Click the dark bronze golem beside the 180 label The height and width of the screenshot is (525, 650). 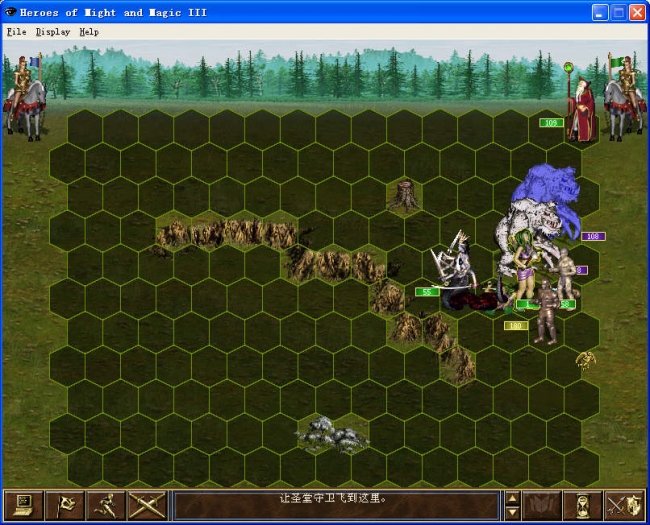pyautogui.click(x=546, y=312)
